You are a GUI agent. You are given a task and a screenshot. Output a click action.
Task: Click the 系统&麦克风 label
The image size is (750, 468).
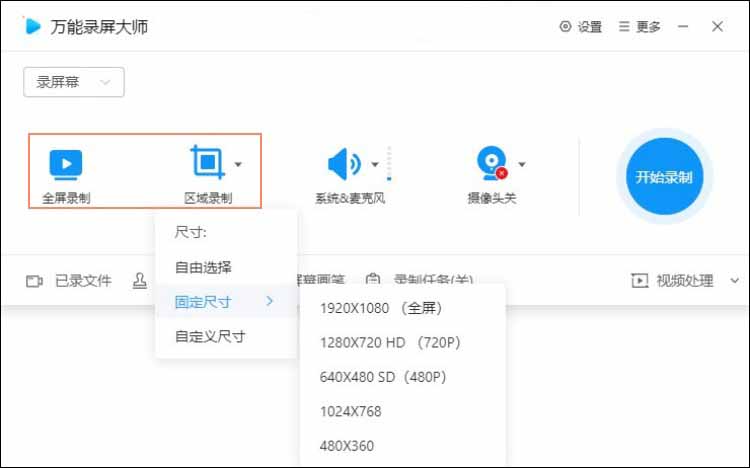point(350,198)
